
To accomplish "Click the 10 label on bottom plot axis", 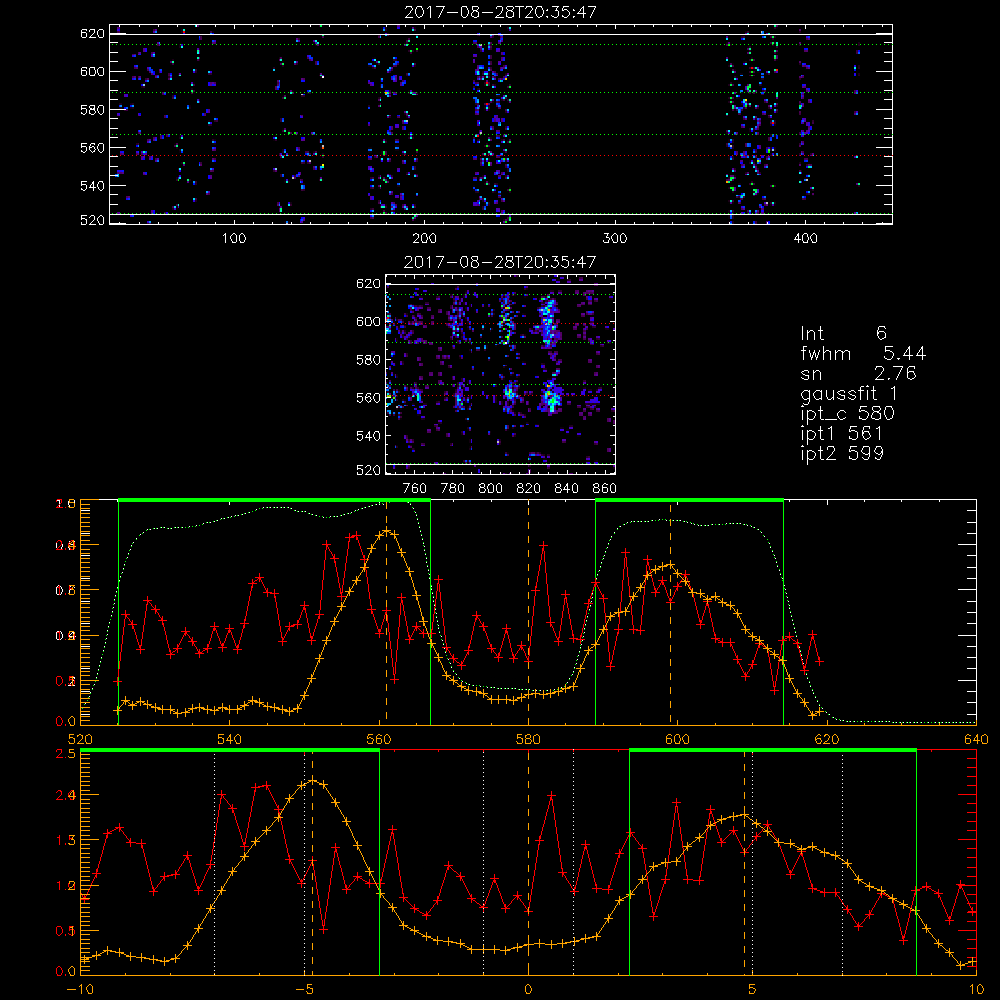I will point(976,990).
